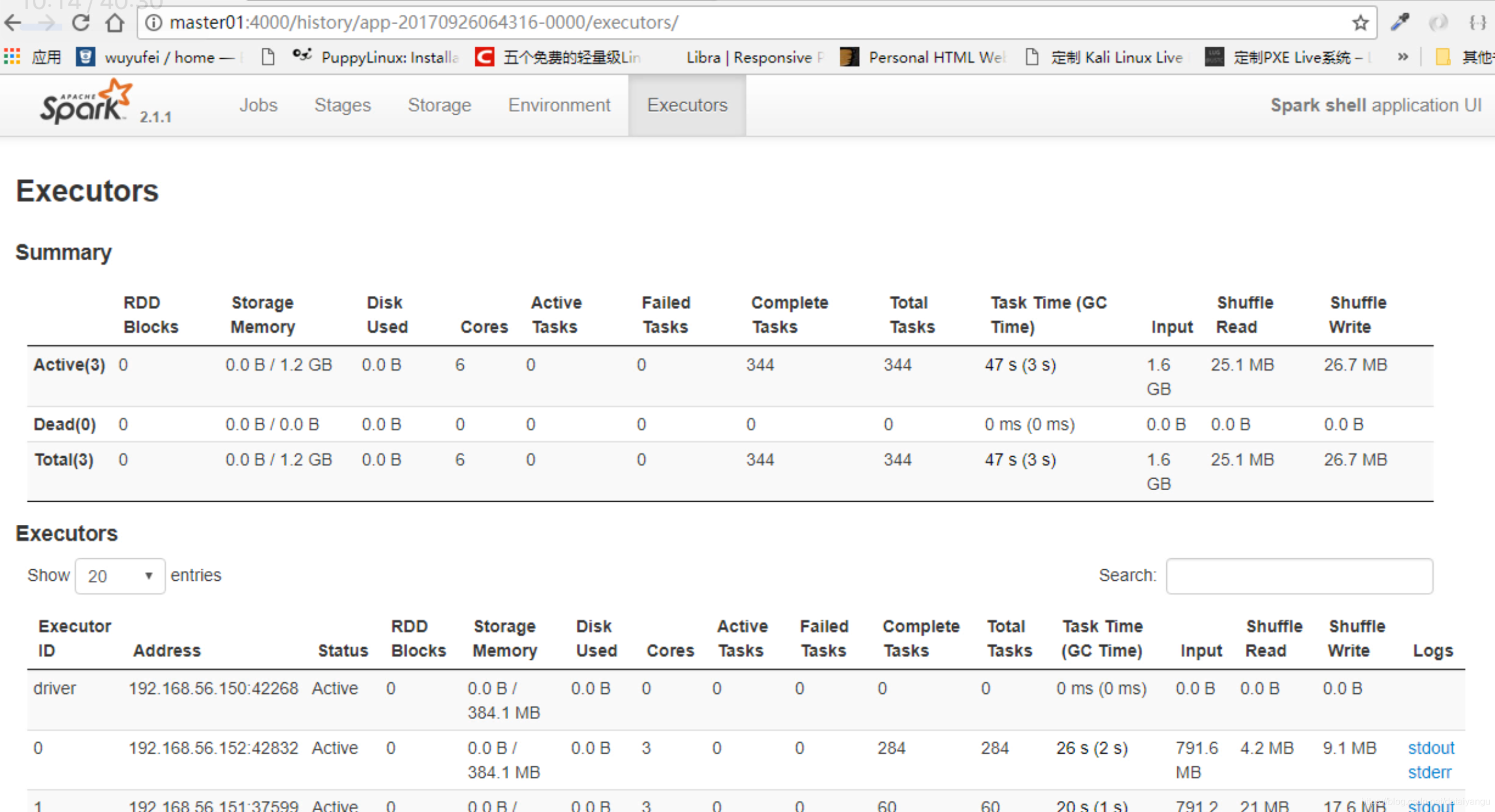1495x812 pixels.
Task: Switch to the Jobs tab
Action: click(258, 105)
